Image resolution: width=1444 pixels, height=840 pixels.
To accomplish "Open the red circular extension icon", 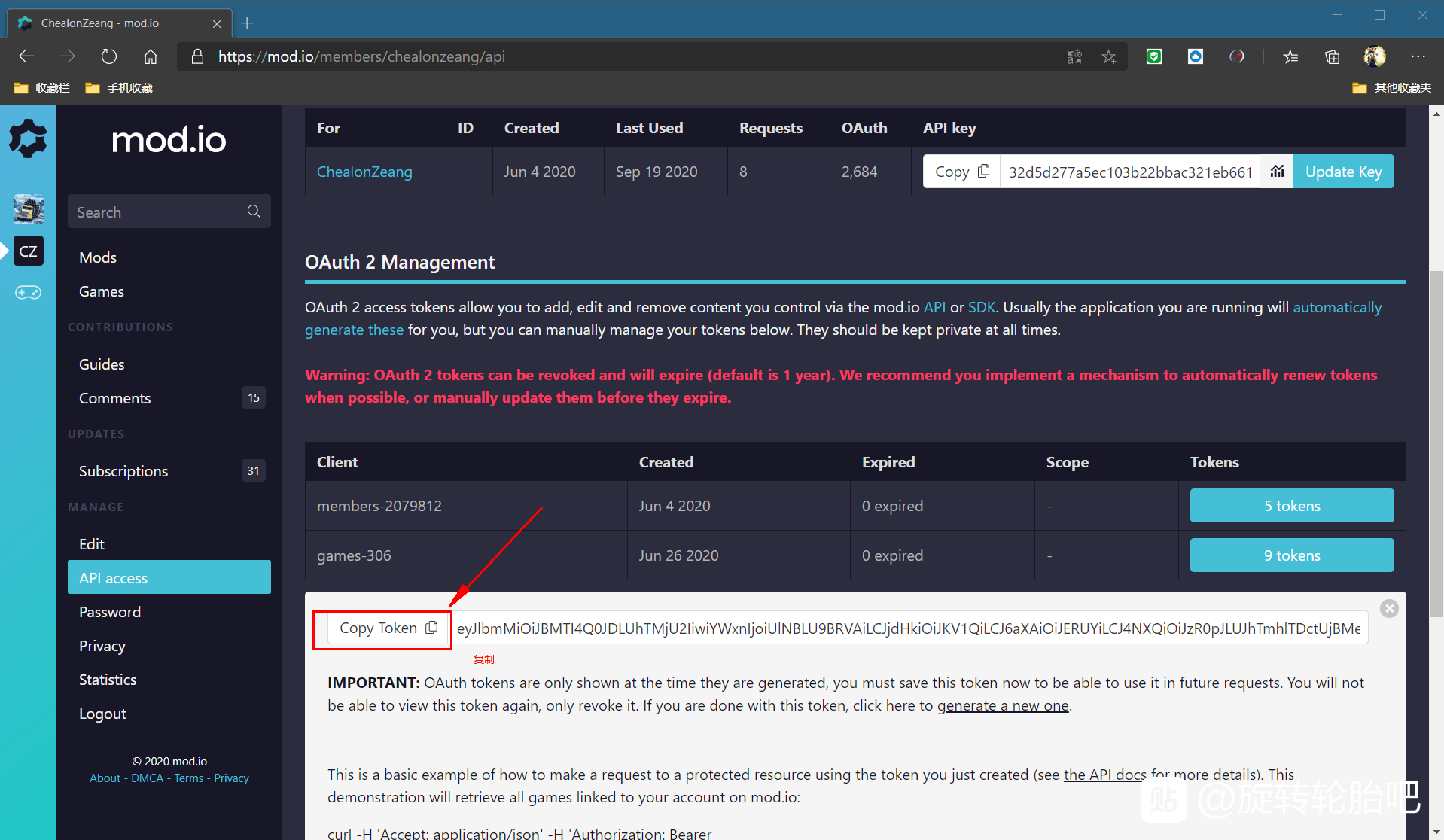I will click(1237, 56).
